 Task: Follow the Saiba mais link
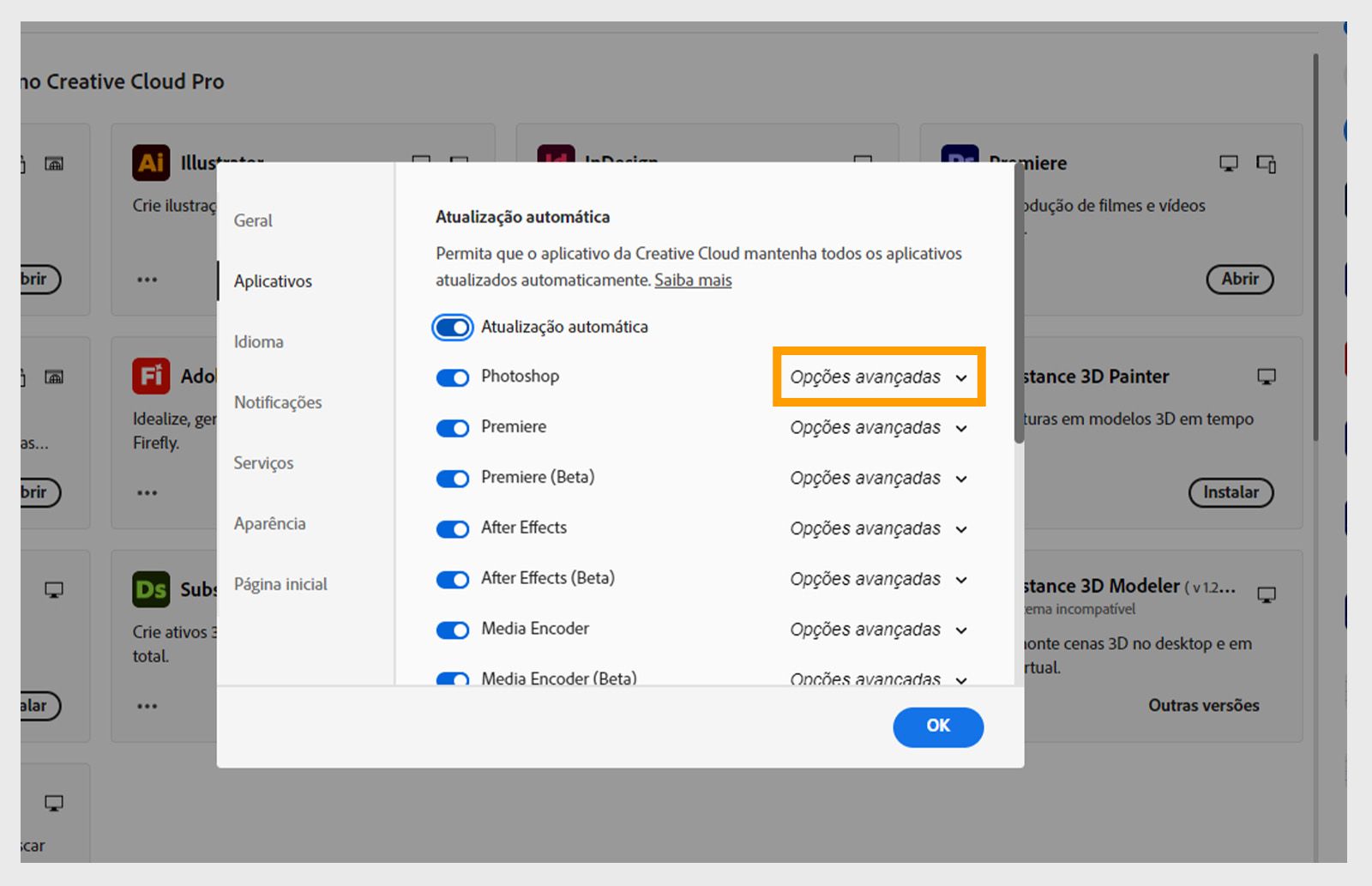(x=693, y=280)
